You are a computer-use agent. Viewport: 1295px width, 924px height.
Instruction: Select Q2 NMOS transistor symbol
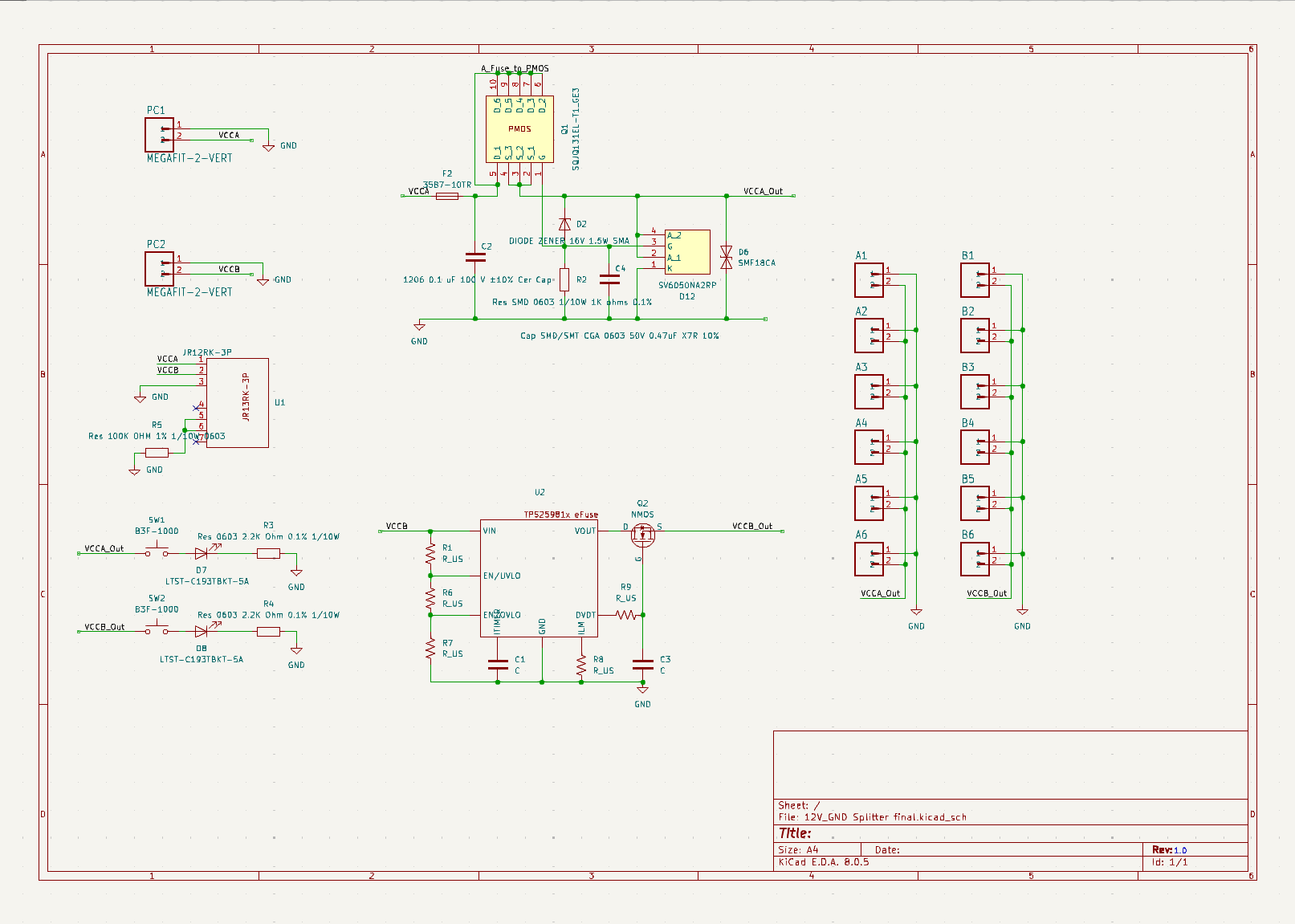tap(642, 534)
